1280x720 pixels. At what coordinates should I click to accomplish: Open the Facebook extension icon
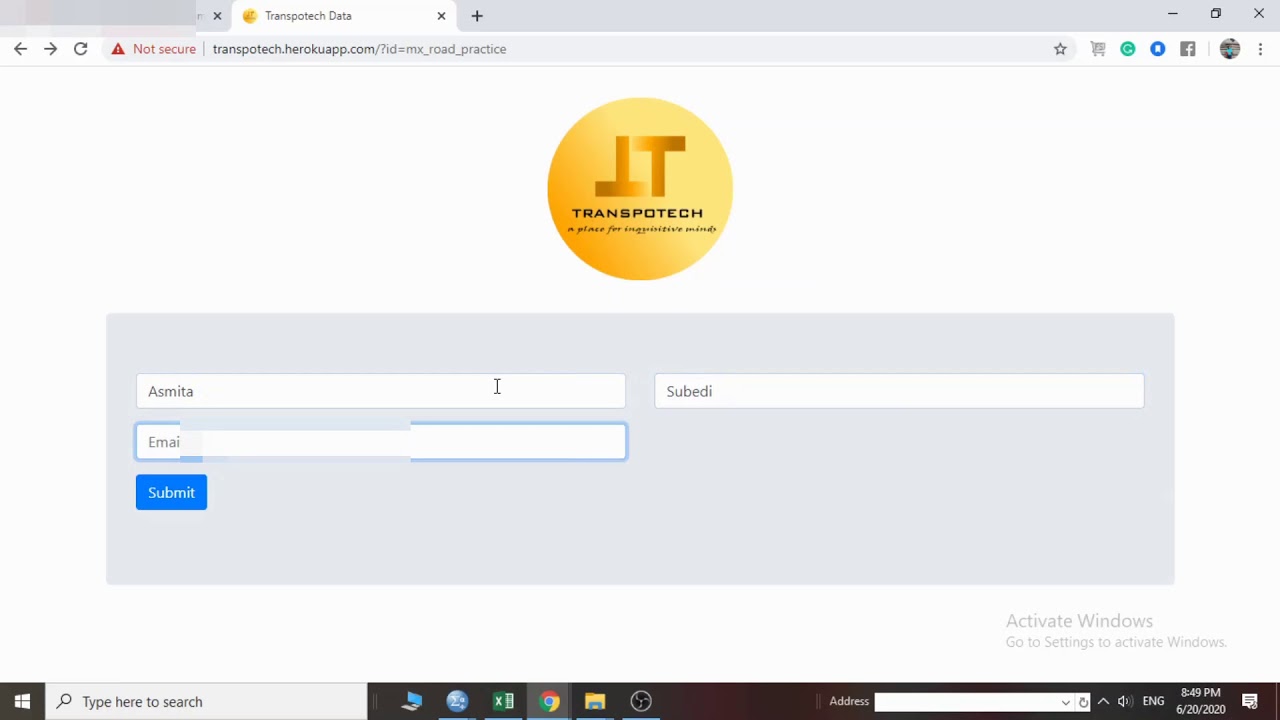1188,49
